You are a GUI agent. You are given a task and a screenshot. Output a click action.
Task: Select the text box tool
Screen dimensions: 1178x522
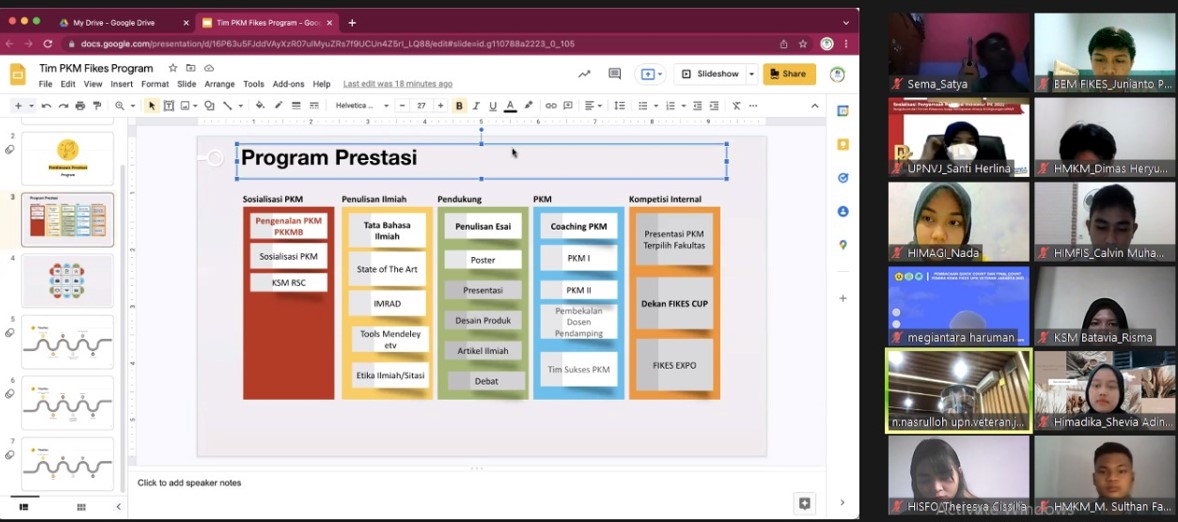point(168,106)
